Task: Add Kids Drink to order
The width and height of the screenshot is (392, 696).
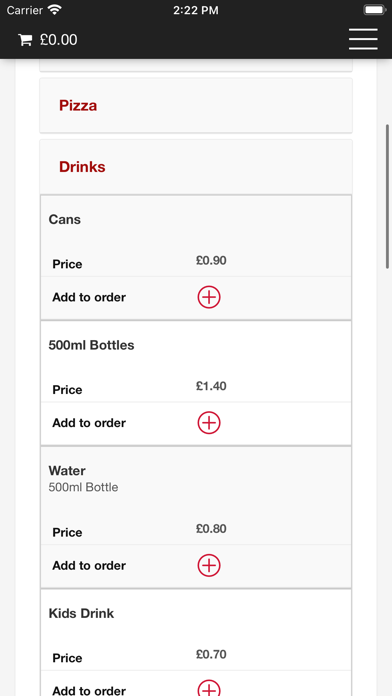Action: 209,688
